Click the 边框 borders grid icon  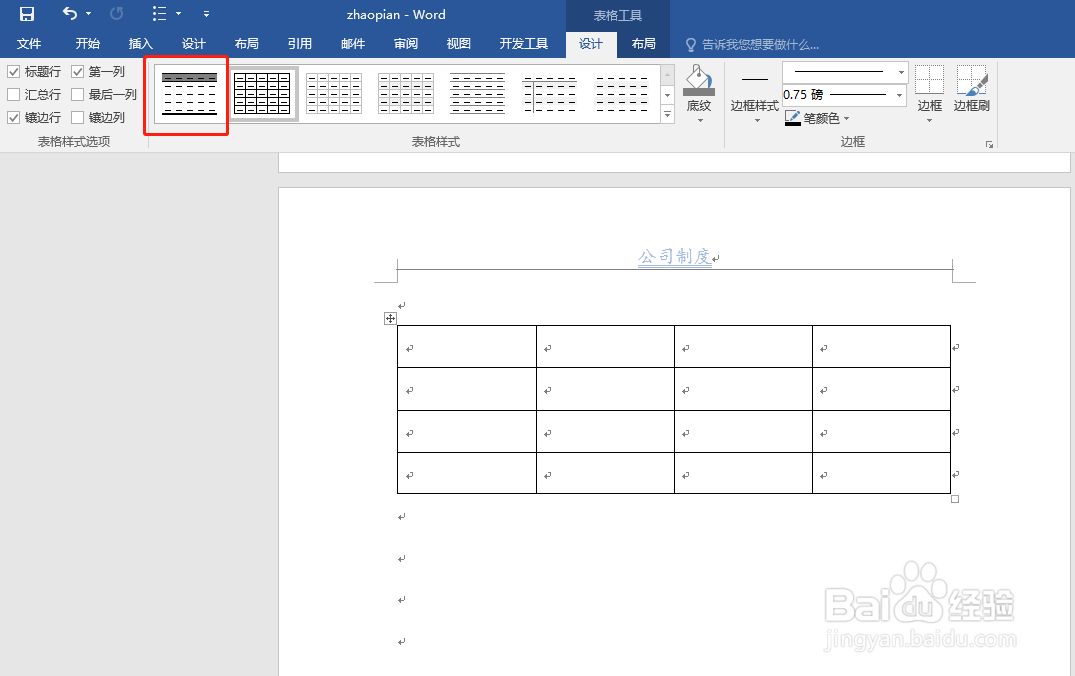930,80
